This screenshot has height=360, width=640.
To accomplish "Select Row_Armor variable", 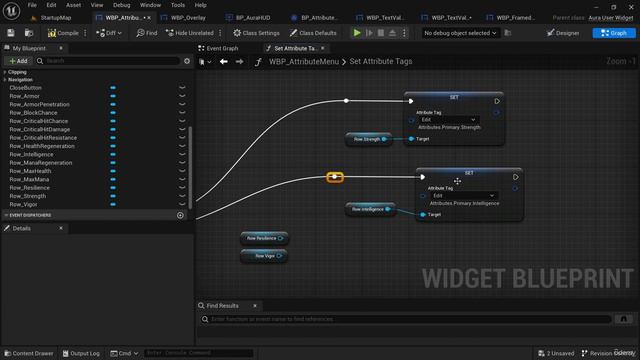I will (x=24, y=96).
